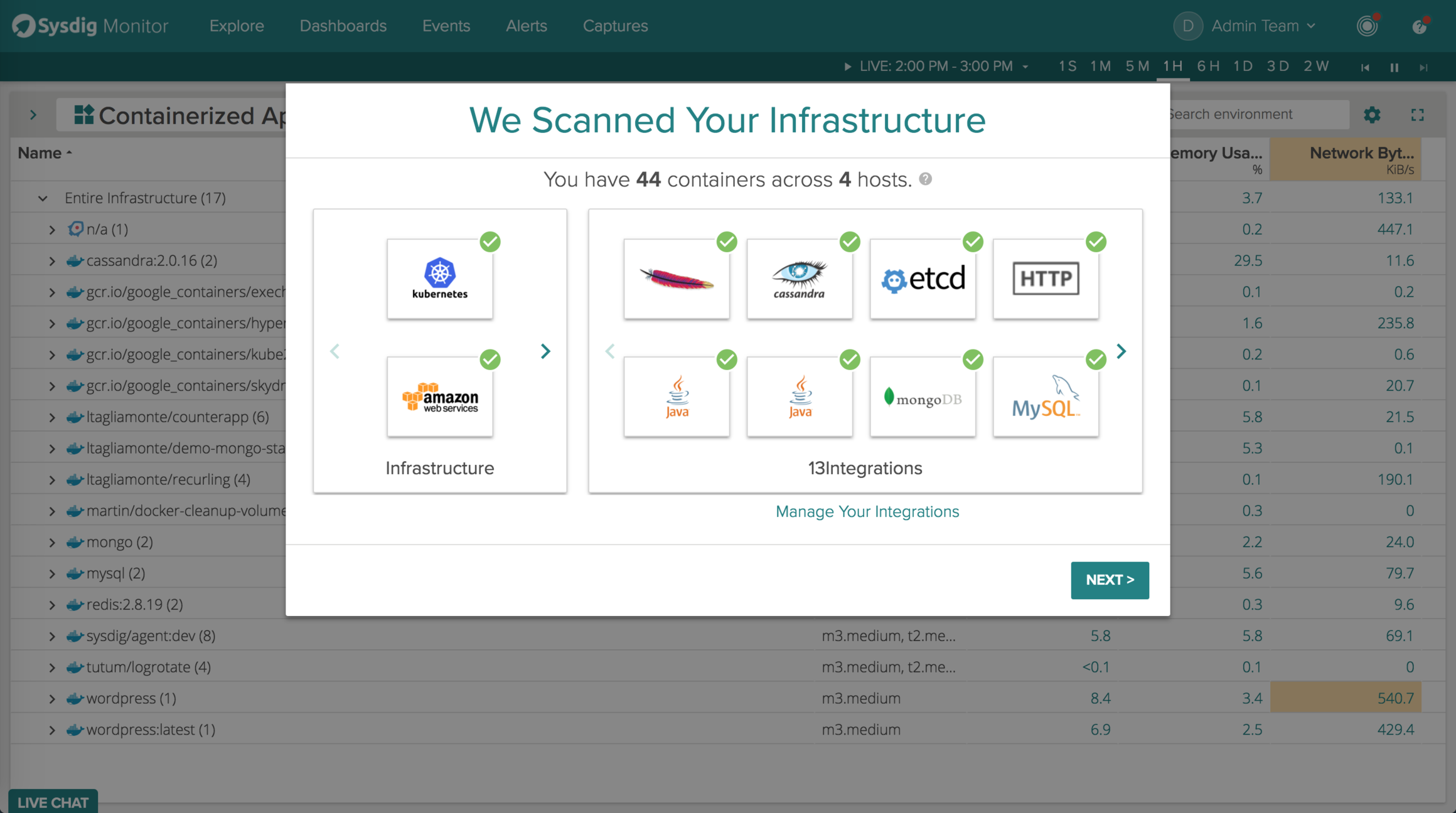1456x813 pixels.
Task: Expand the mysql (2) row
Action: (52, 573)
